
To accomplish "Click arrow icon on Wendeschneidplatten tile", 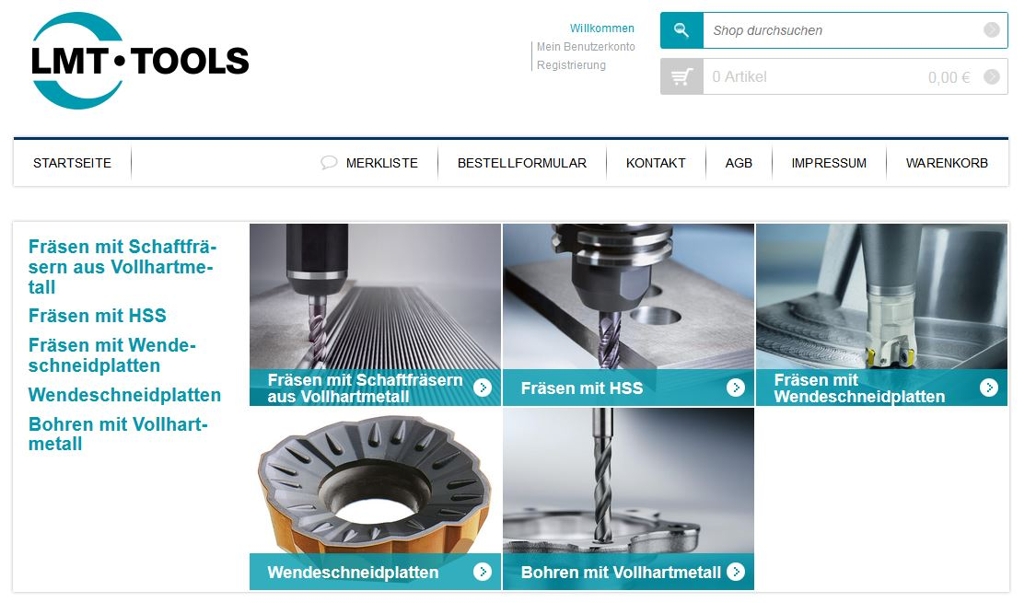I will [x=482, y=572].
